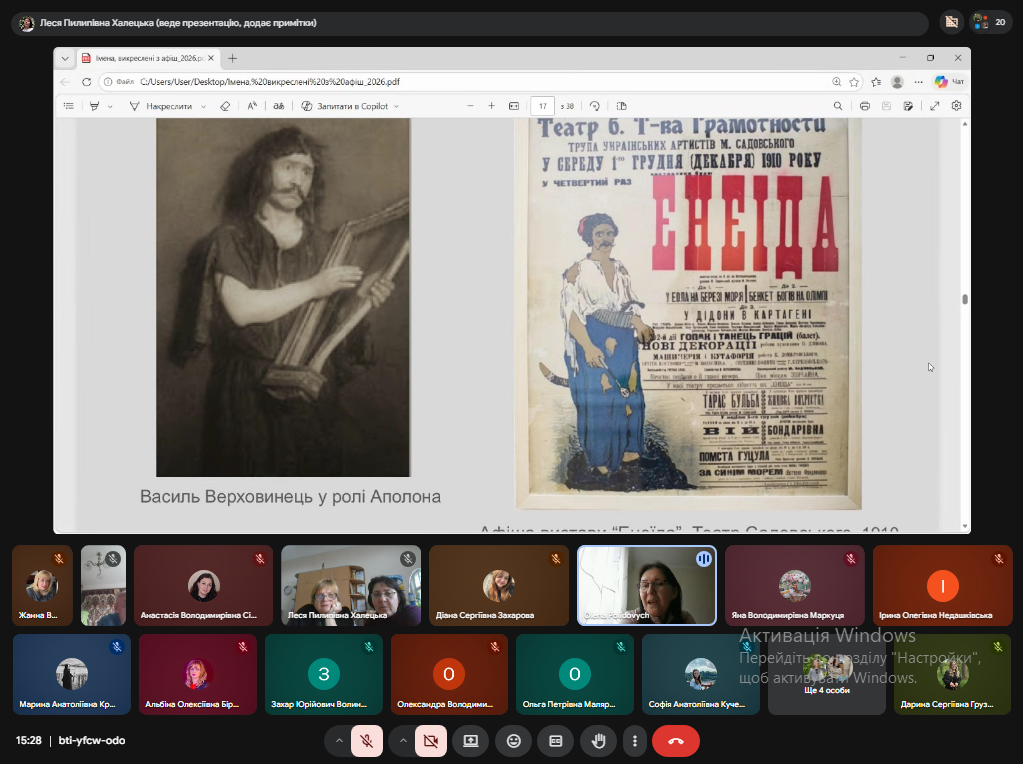The width and height of the screenshot is (1023, 764).
Task: Select the Накреслити draw tool
Action: pyautogui.click(x=160, y=106)
